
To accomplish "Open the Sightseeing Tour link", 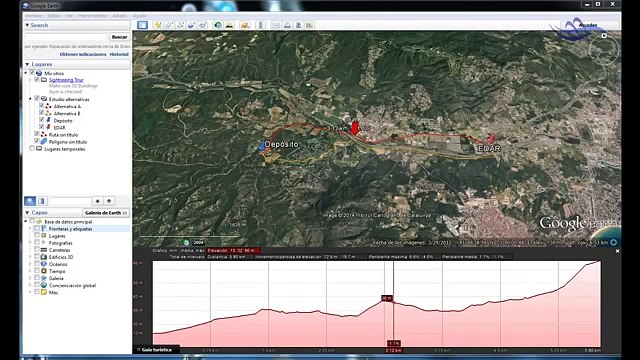I will (66, 80).
